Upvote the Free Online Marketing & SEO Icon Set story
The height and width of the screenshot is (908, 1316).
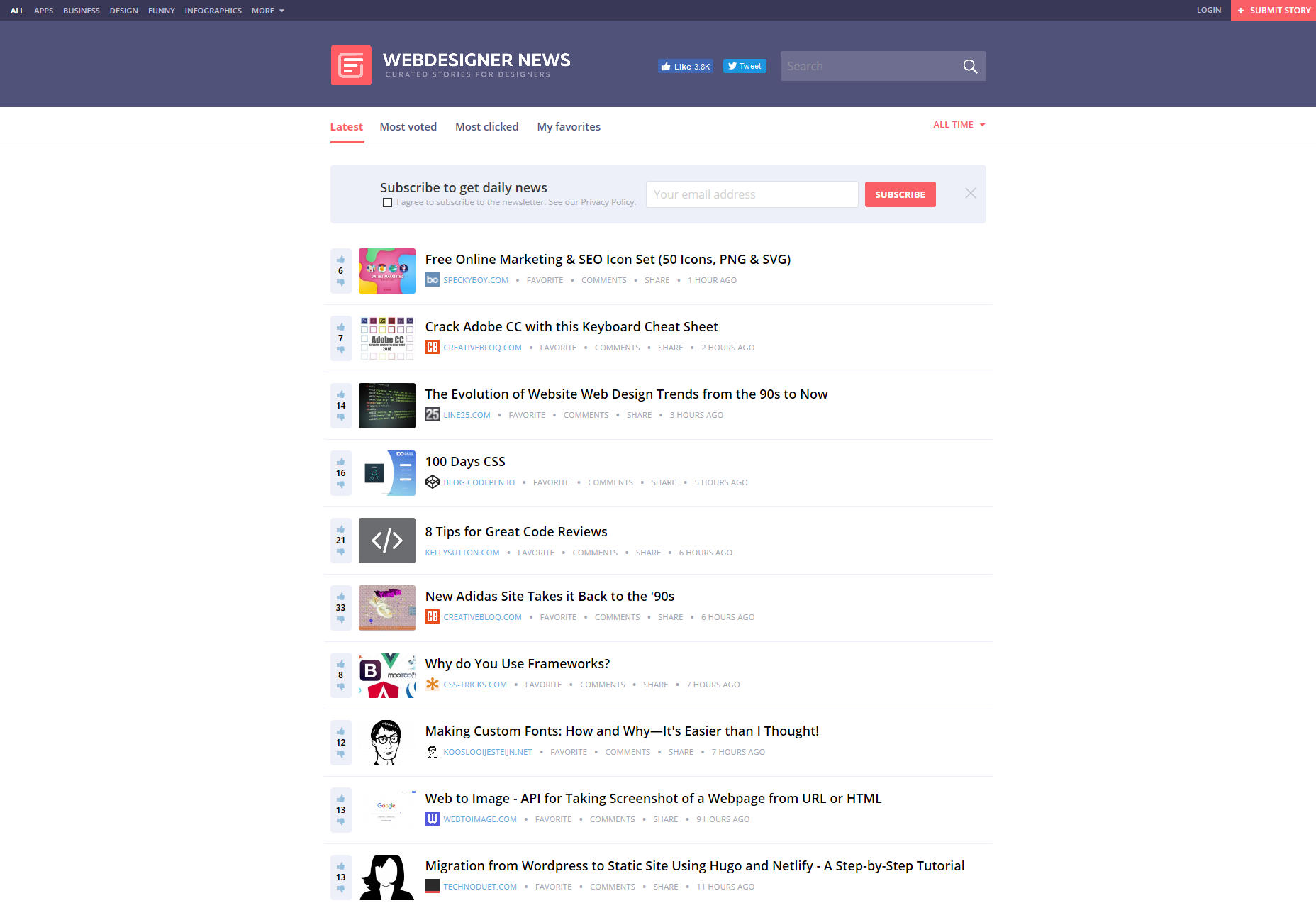click(x=340, y=260)
